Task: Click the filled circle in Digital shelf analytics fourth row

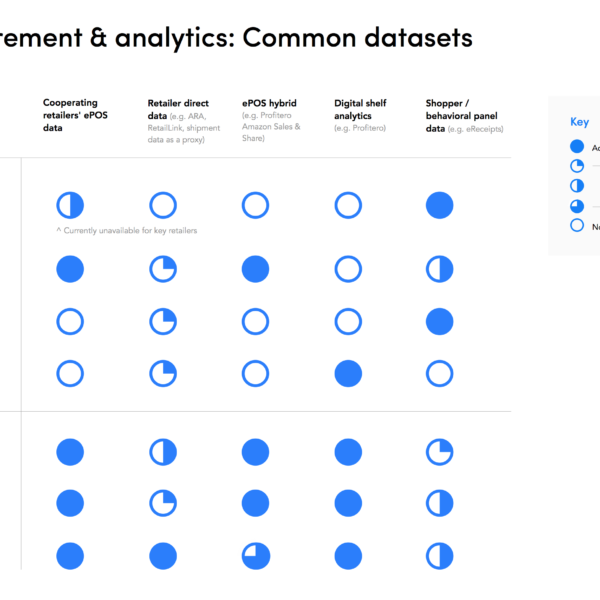Action: [x=348, y=373]
